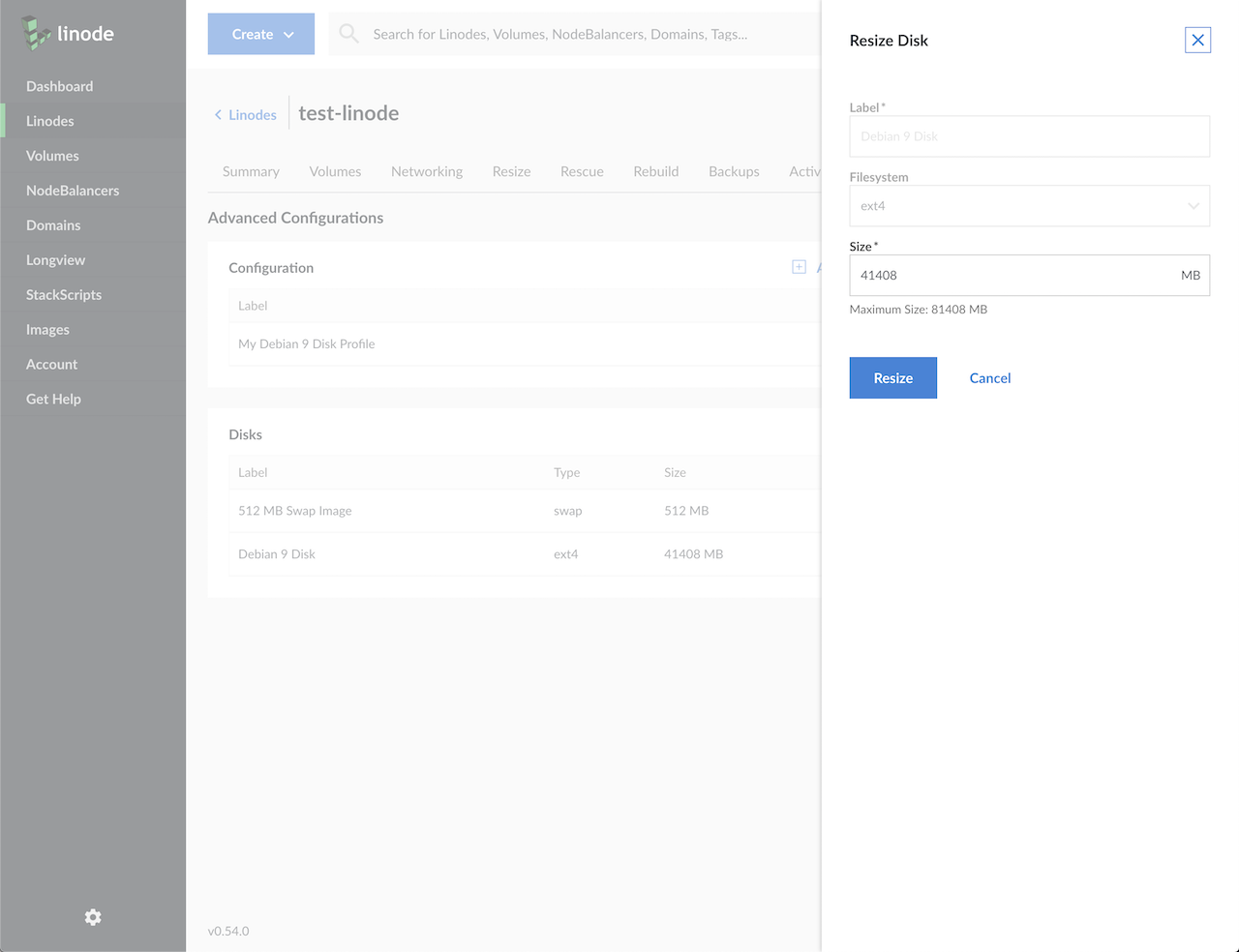Select the Backups tab

tap(734, 171)
